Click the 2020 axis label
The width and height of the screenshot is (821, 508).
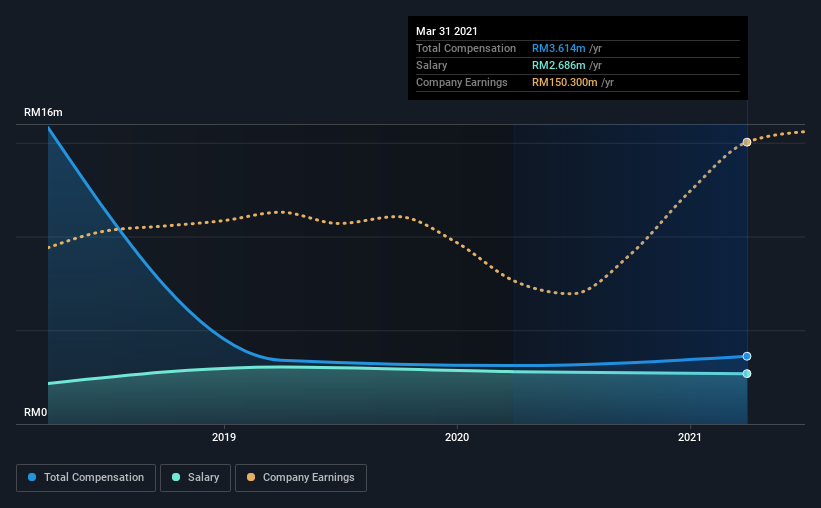click(x=457, y=437)
